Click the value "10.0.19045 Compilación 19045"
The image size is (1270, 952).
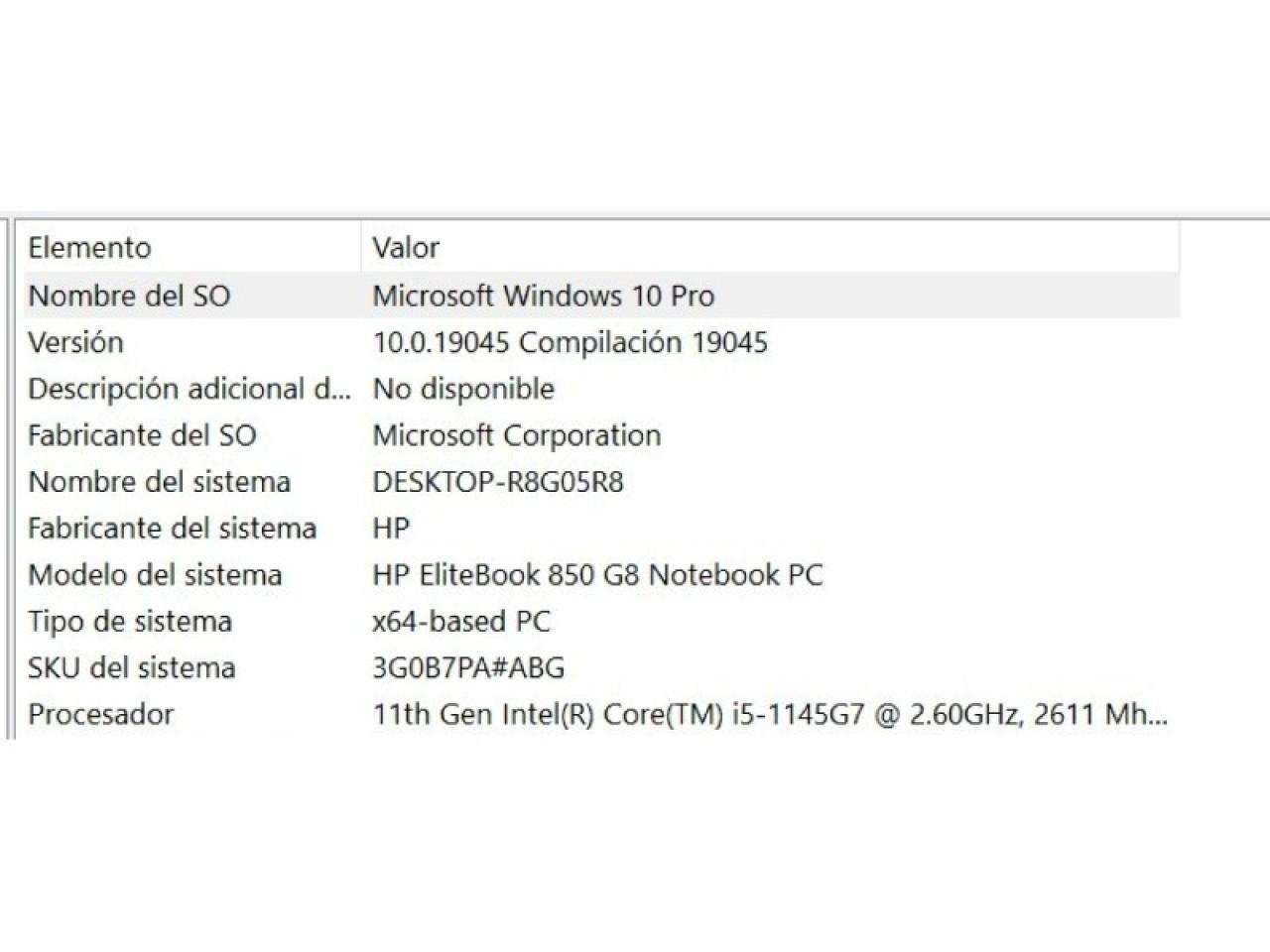tap(570, 342)
